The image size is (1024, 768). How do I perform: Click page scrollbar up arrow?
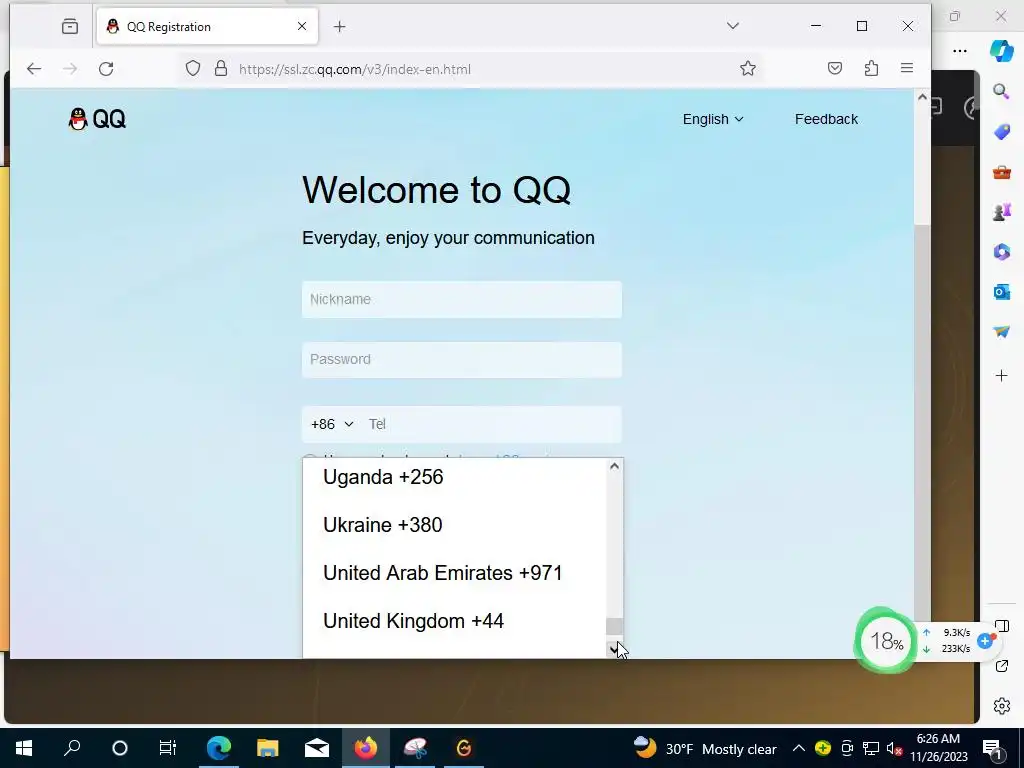[x=922, y=97]
